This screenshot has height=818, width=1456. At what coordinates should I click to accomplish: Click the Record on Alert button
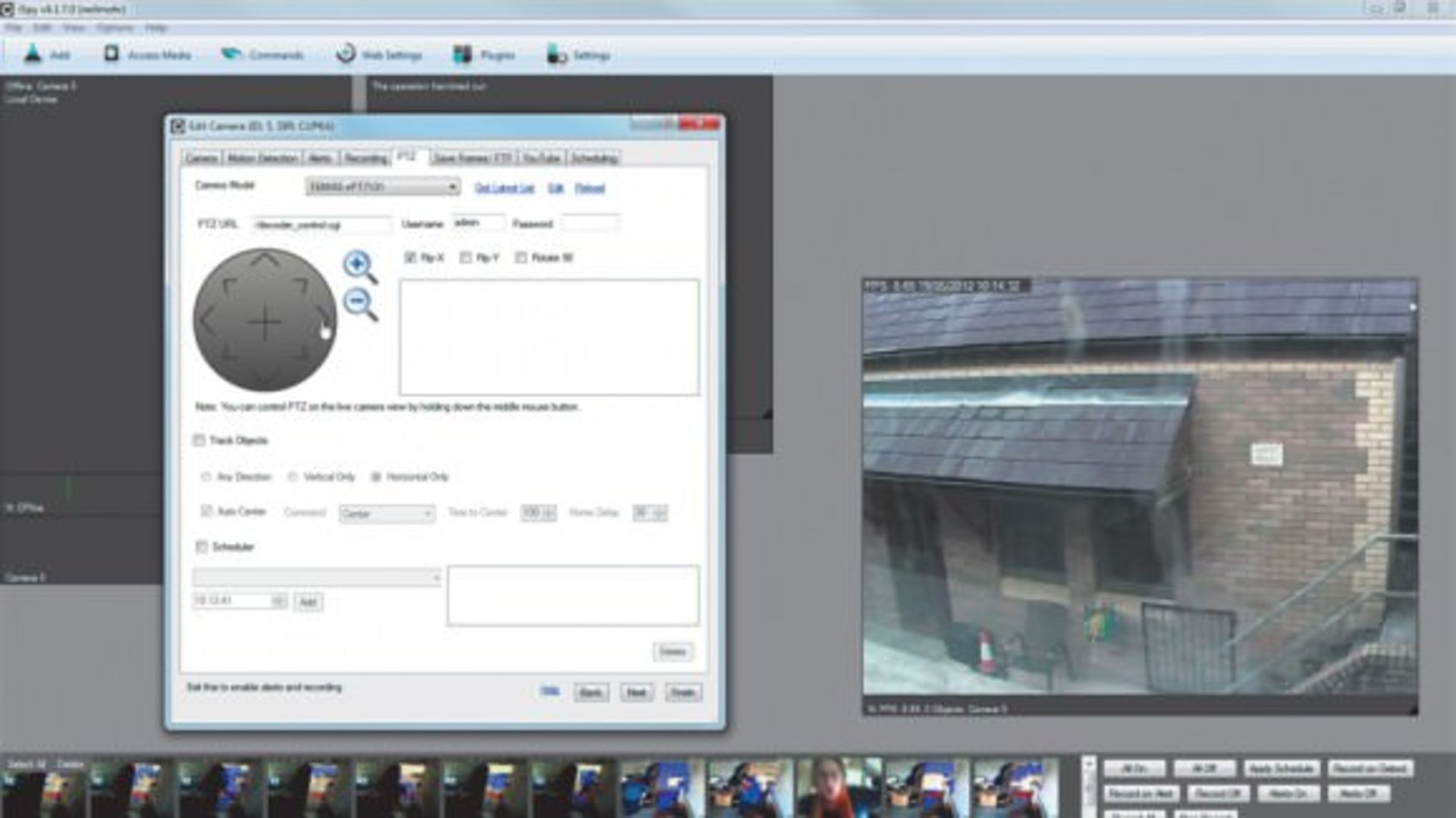coord(1141,794)
